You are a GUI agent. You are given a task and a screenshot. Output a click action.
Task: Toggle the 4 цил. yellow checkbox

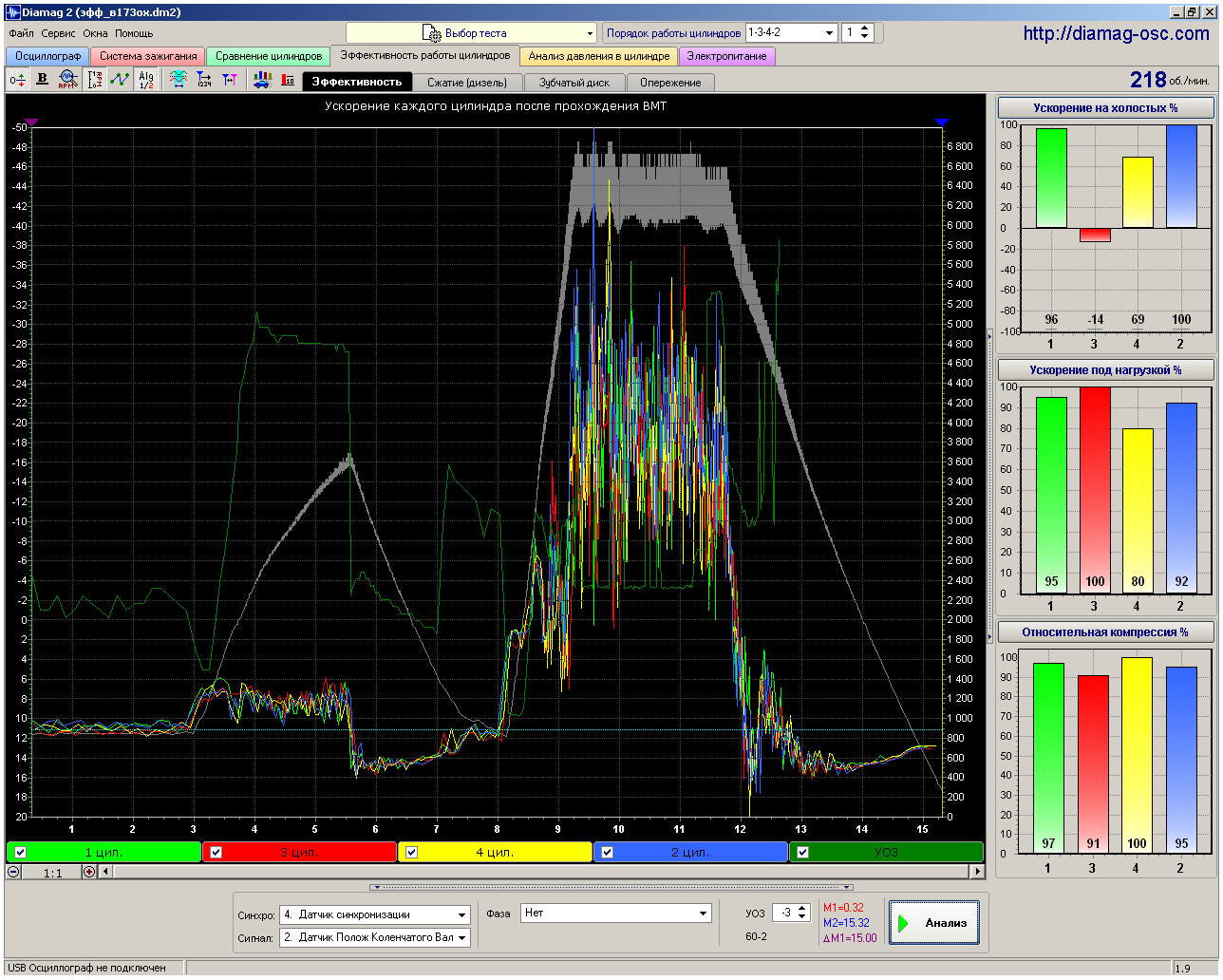[x=412, y=852]
